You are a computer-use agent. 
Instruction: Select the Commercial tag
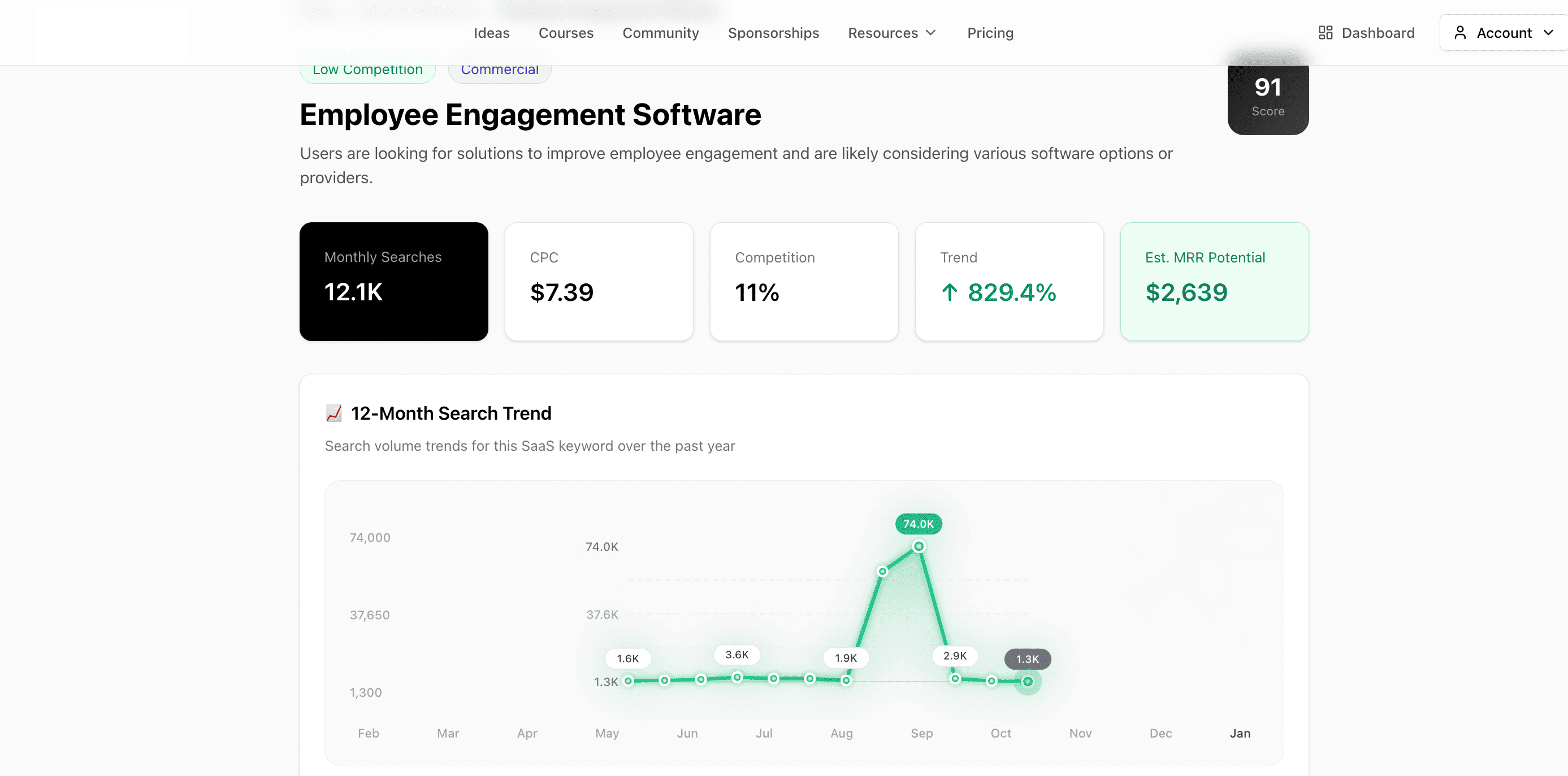(499, 69)
